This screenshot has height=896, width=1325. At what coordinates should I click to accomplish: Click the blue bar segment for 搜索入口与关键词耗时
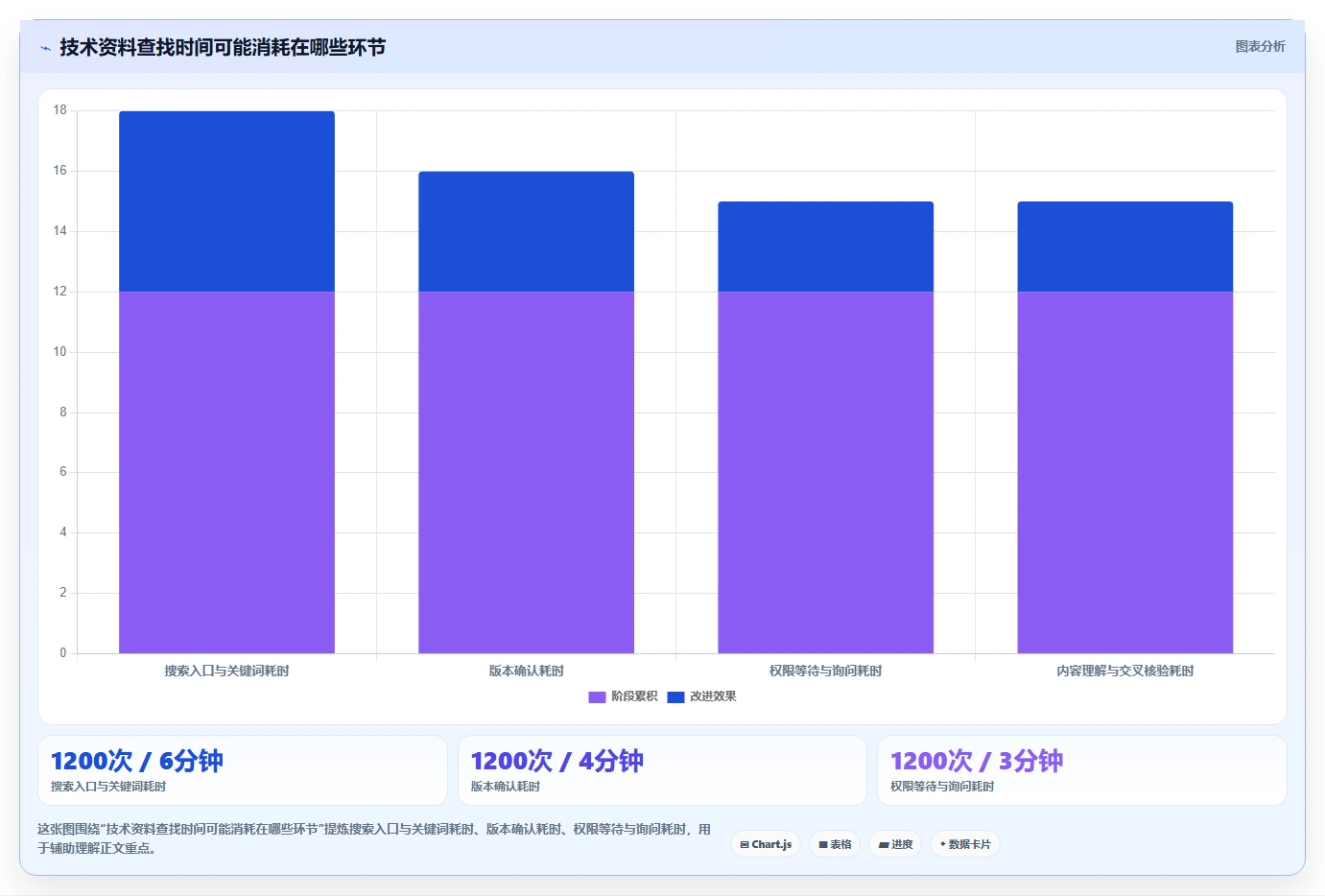pos(226,201)
